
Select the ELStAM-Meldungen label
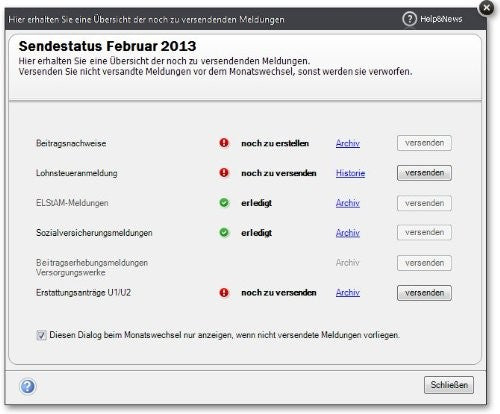[x=72, y=203]
